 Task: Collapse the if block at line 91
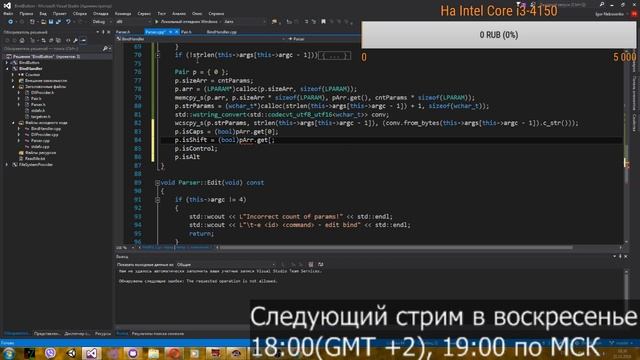click(x=158, y=200)
